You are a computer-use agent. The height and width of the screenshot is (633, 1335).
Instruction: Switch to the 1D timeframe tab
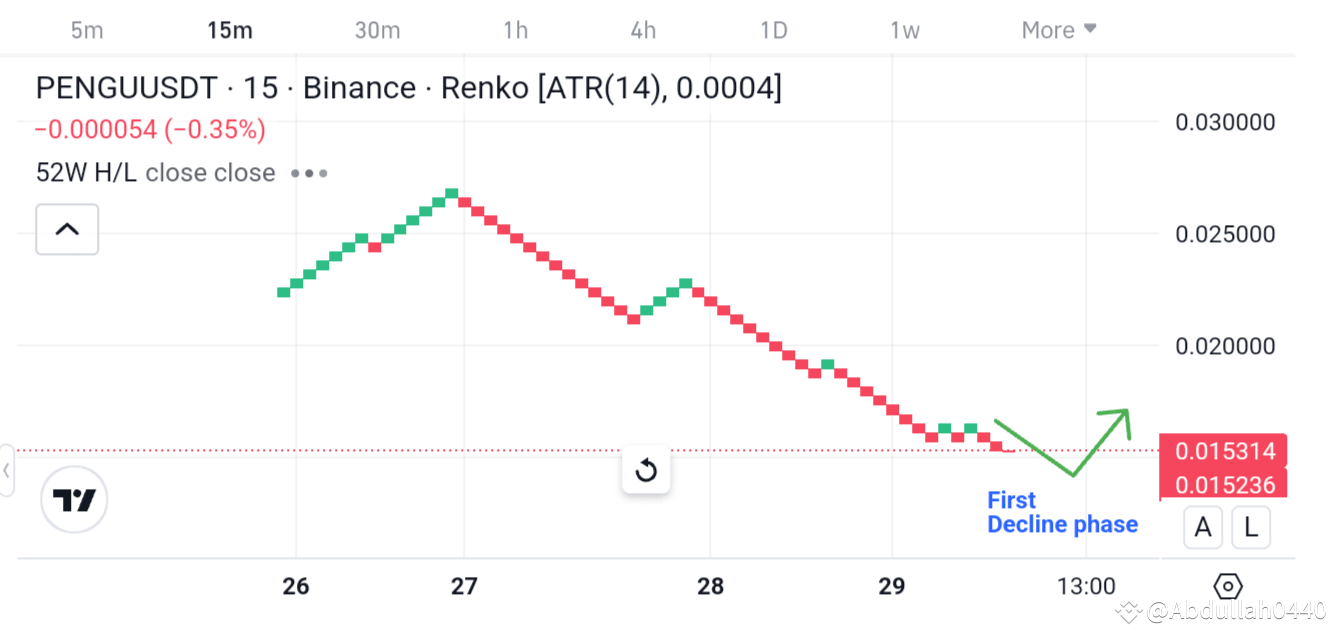(773, 30)
